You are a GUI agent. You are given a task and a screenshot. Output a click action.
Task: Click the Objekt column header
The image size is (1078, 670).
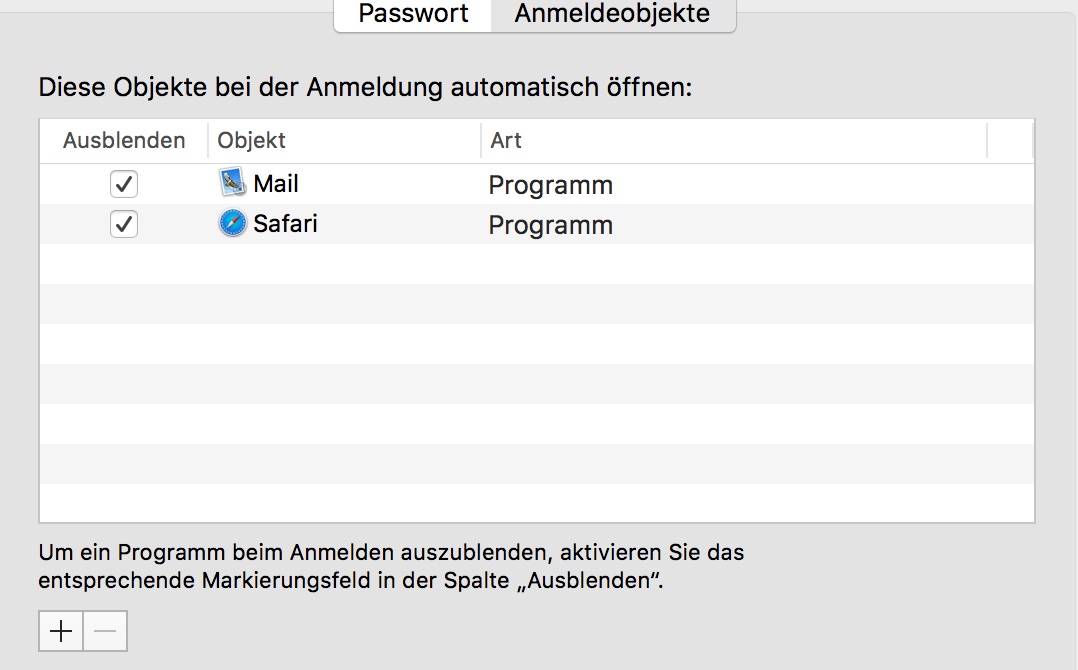point(251,141)
